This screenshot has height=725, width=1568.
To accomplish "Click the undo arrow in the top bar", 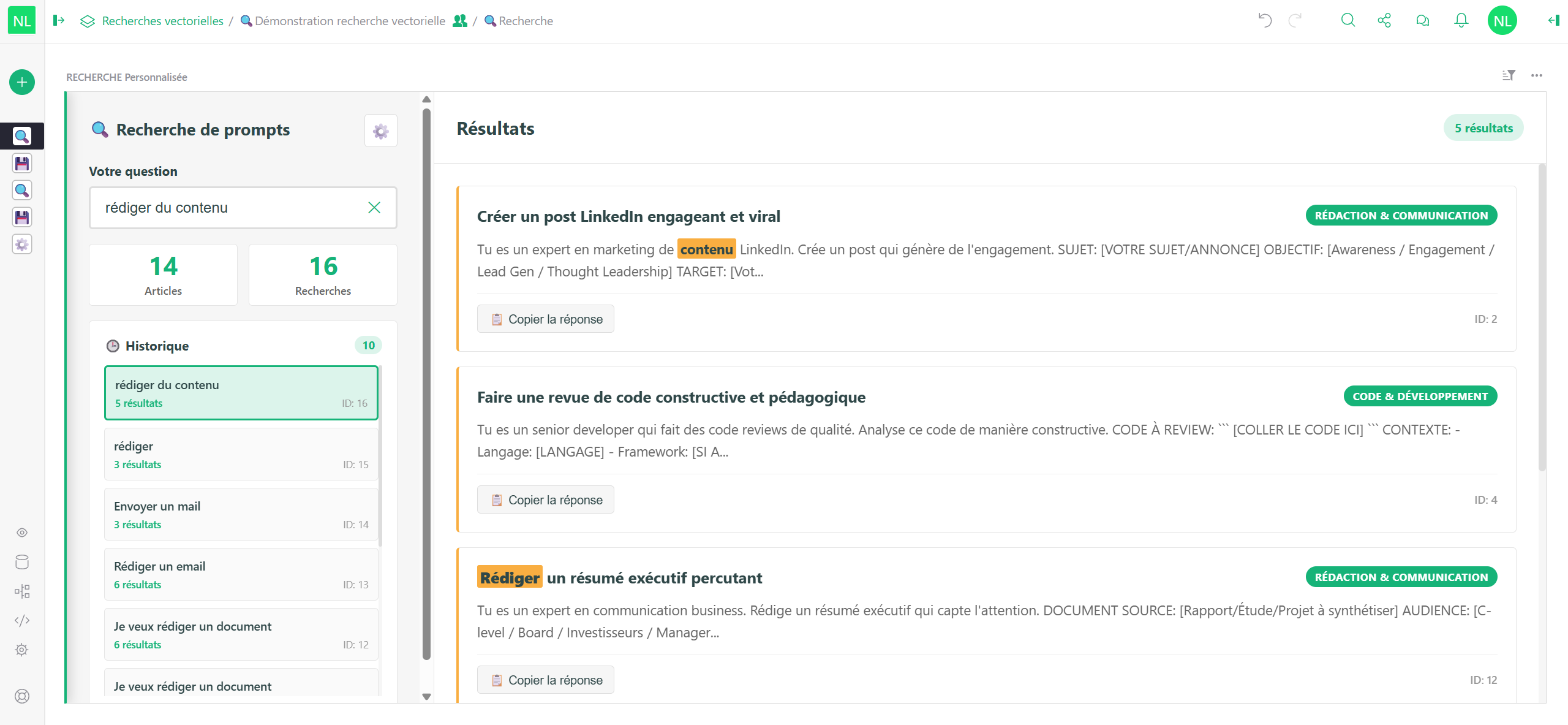I will [x=1265, y=21].
